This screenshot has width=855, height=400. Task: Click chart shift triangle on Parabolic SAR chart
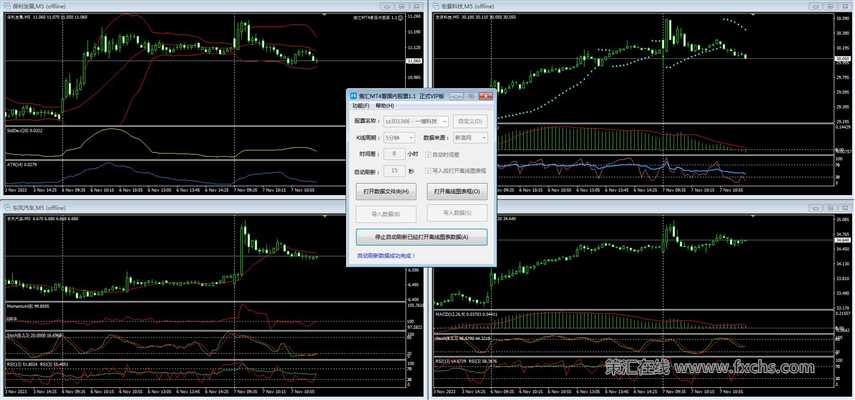(754, 15)
